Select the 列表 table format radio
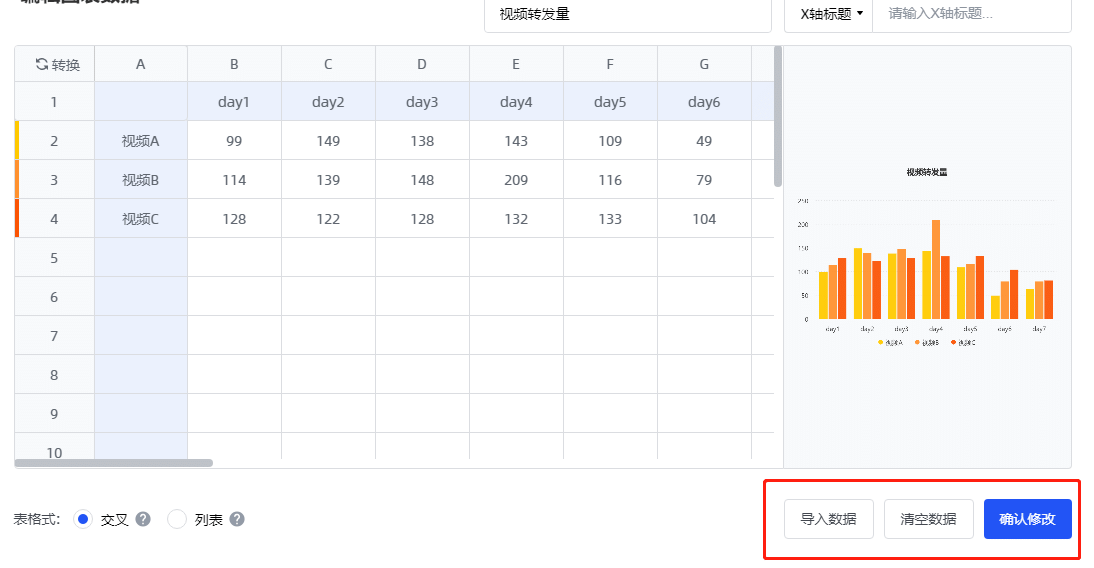The image size is (1094, 568). [177, 519]
